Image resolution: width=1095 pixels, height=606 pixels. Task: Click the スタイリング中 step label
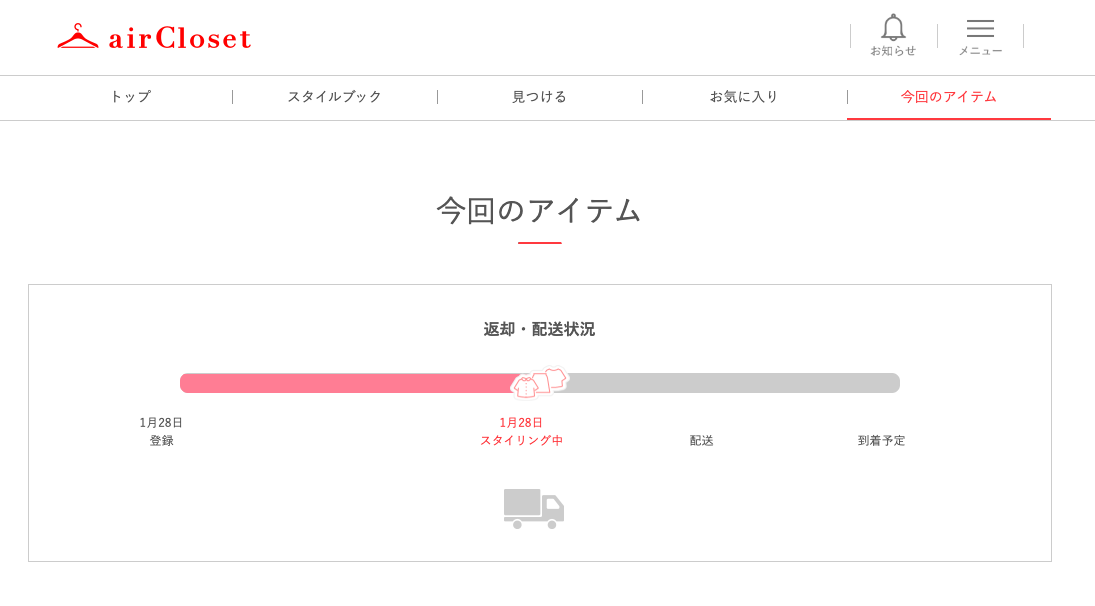pos(521,440)
